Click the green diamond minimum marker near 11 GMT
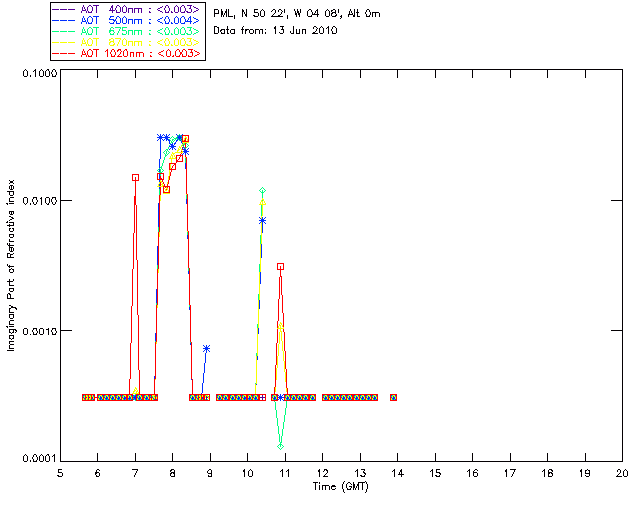Image resolution: width=640 pixels, height=512 pixels. pos(280,446)
